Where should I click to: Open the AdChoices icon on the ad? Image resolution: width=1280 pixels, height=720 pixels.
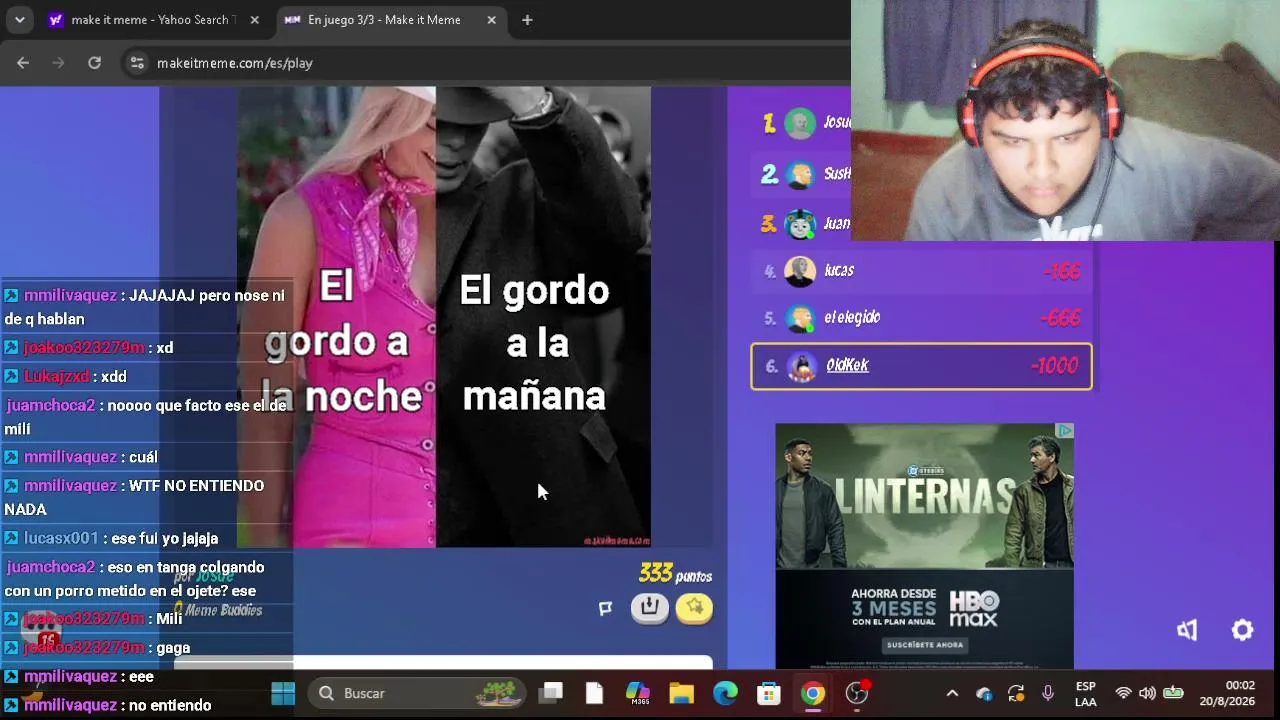(1065, 431)
